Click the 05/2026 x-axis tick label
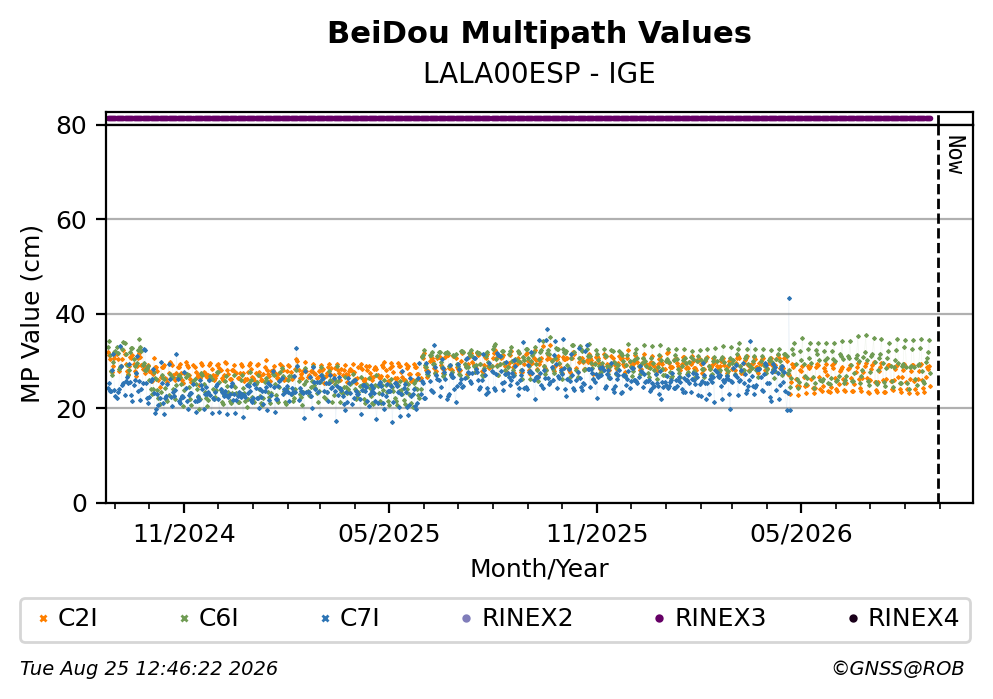Viewport: 993px width, 699px height. [x=801, y=534]
